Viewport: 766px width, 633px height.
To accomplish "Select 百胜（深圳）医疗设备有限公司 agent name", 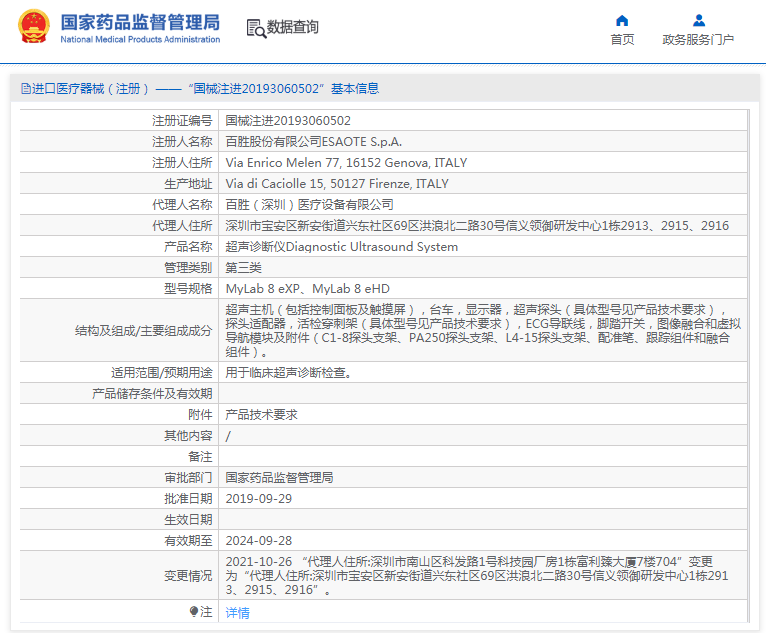I will point(310,205).
